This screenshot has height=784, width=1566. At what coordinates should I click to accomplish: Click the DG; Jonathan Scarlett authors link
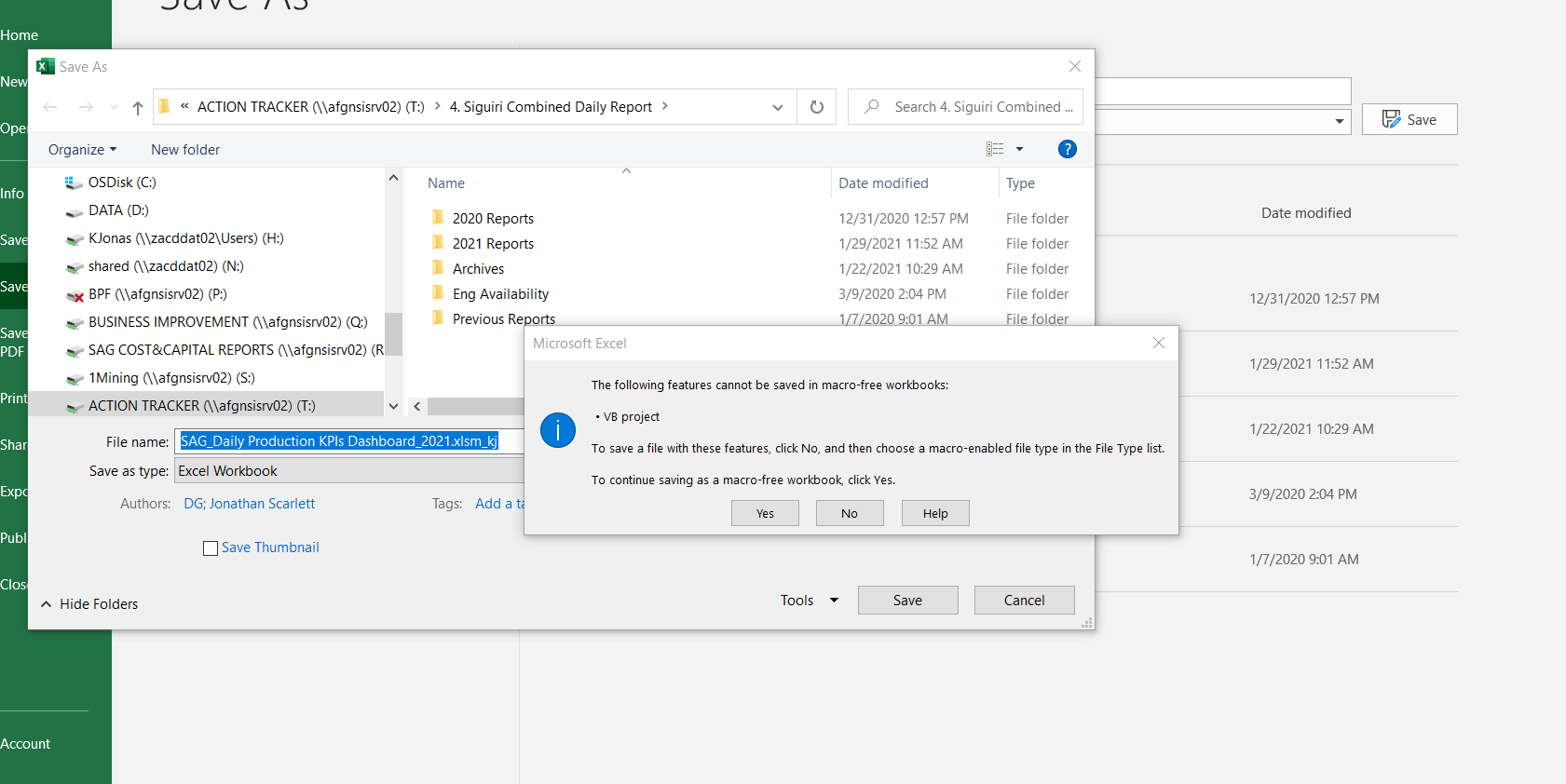tap(250, 504)
